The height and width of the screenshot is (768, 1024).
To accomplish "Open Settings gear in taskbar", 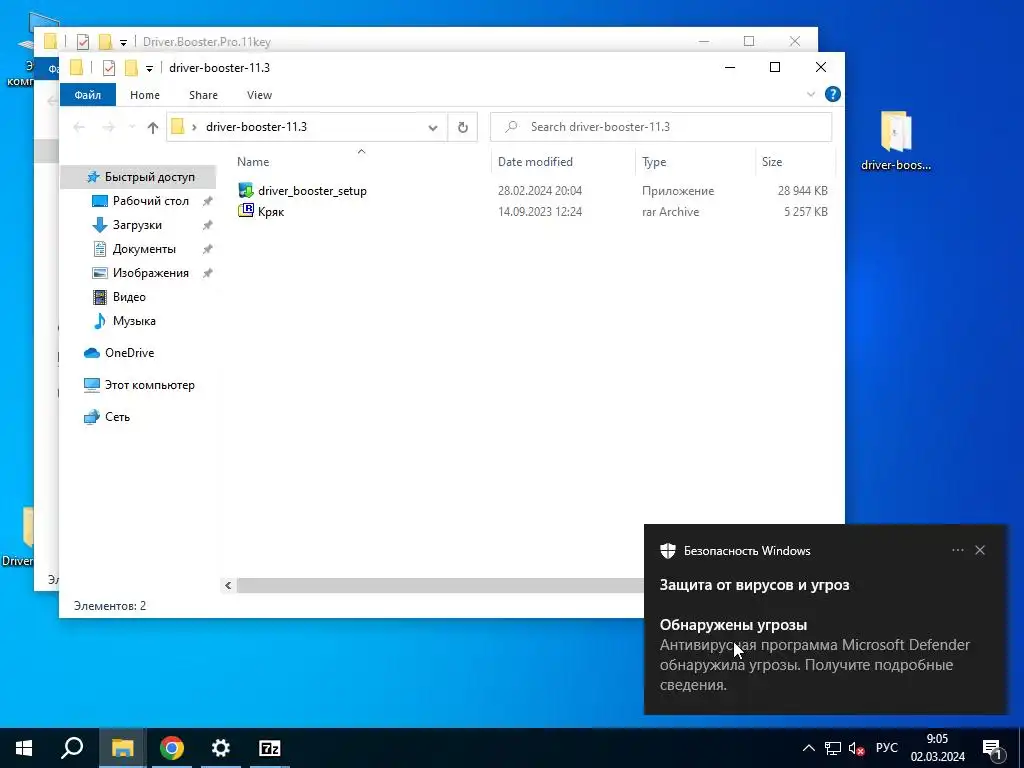I will point(221,748).
